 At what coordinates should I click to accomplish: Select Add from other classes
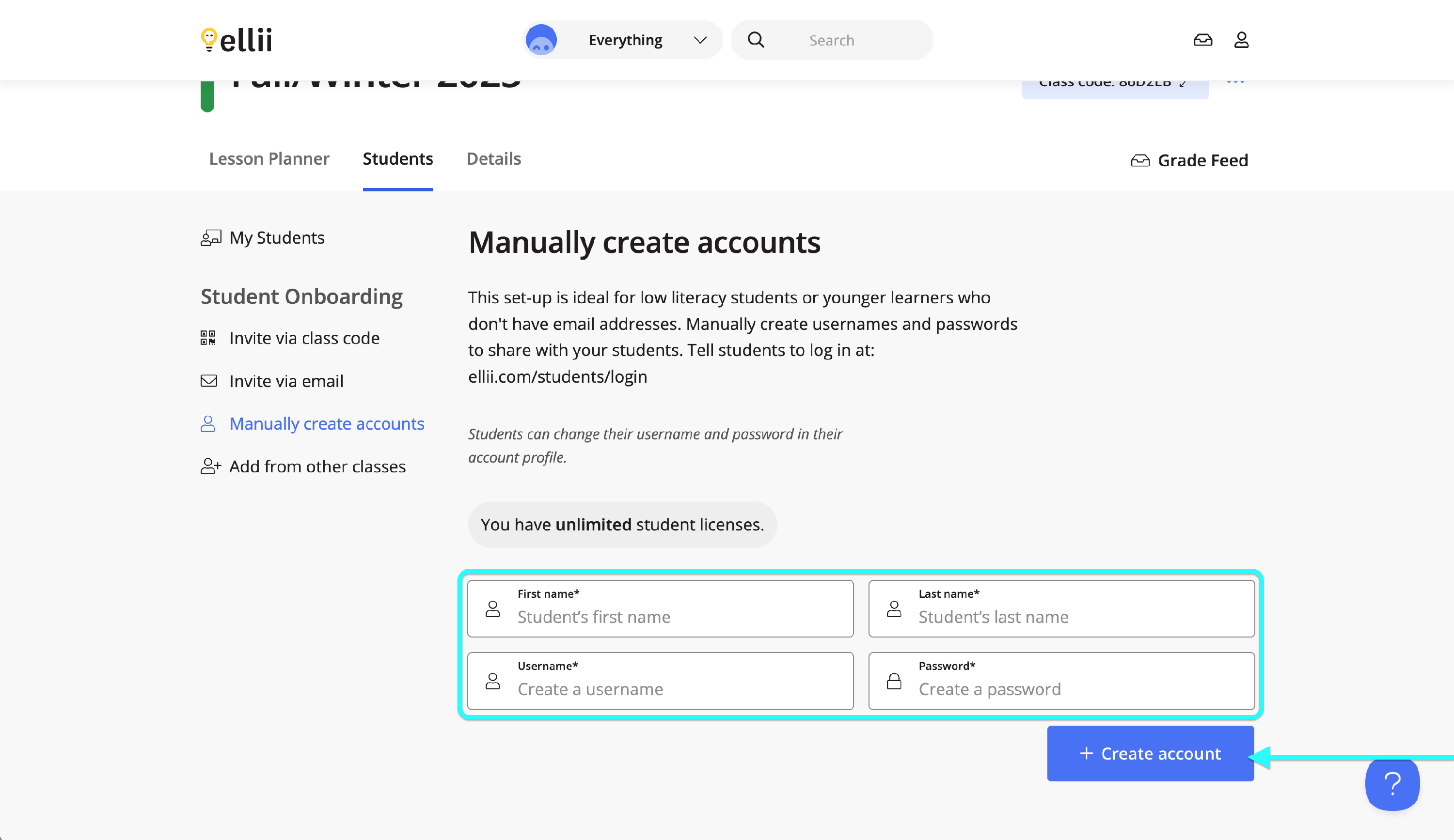(x=317, y=467)
